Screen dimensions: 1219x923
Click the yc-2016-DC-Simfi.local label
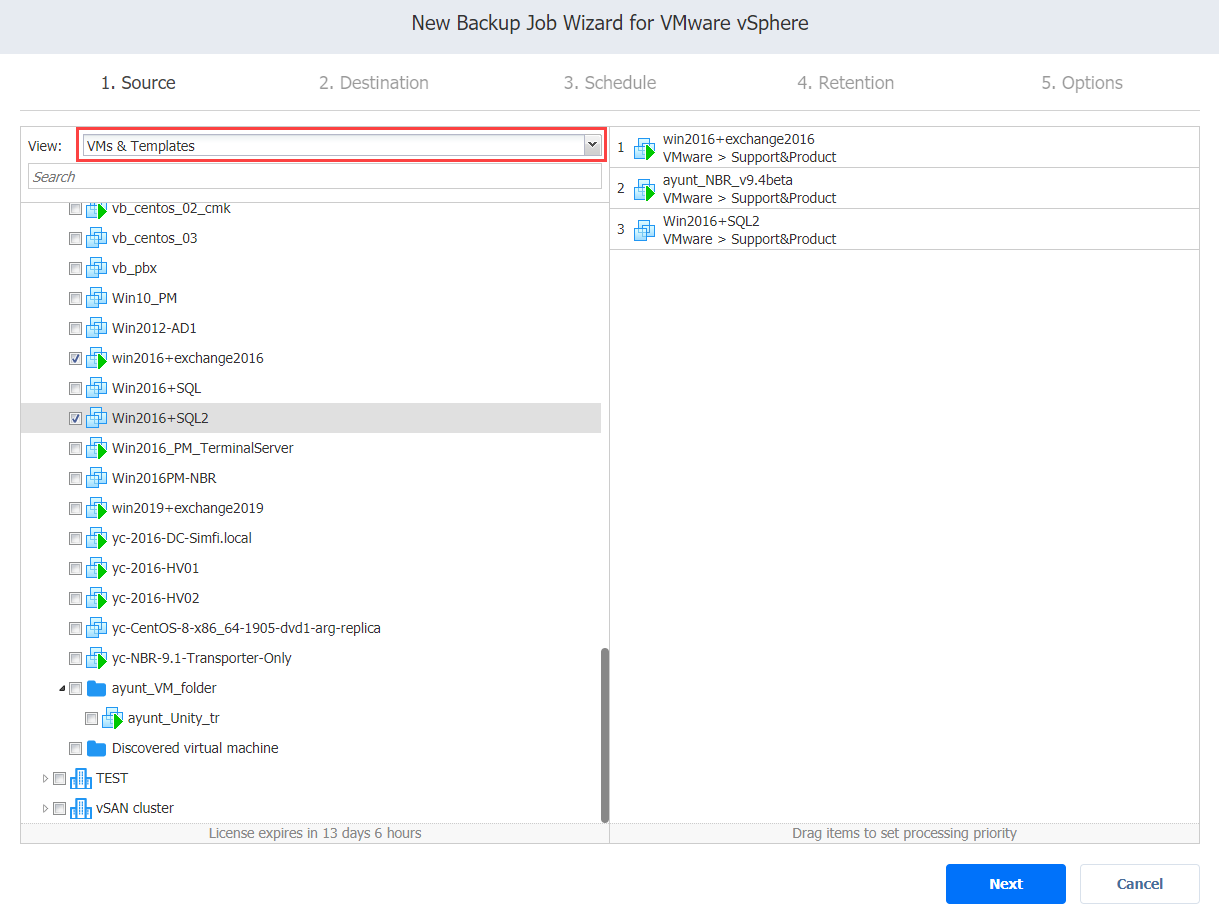[182, 538]
